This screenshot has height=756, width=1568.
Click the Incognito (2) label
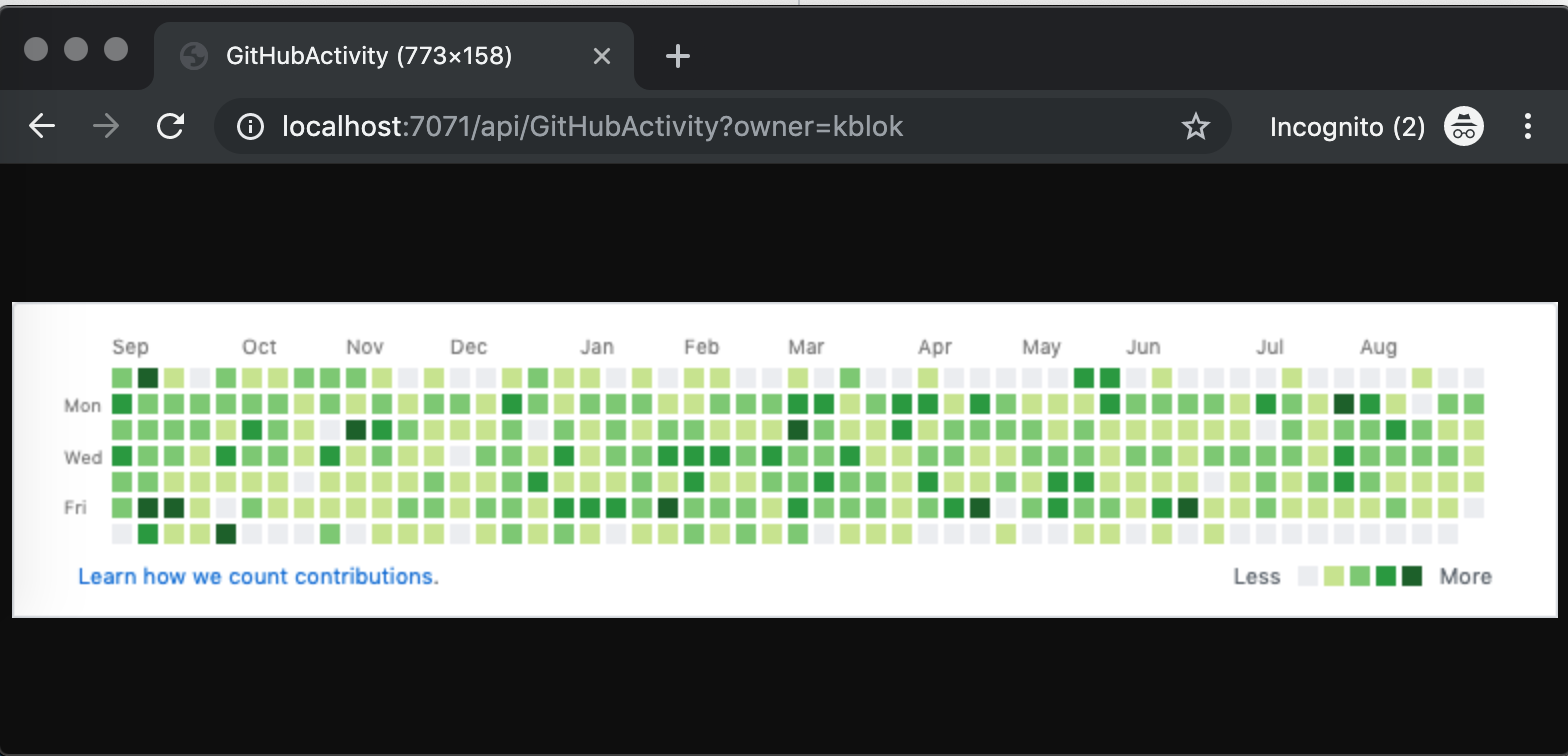tap(1347, 126)
